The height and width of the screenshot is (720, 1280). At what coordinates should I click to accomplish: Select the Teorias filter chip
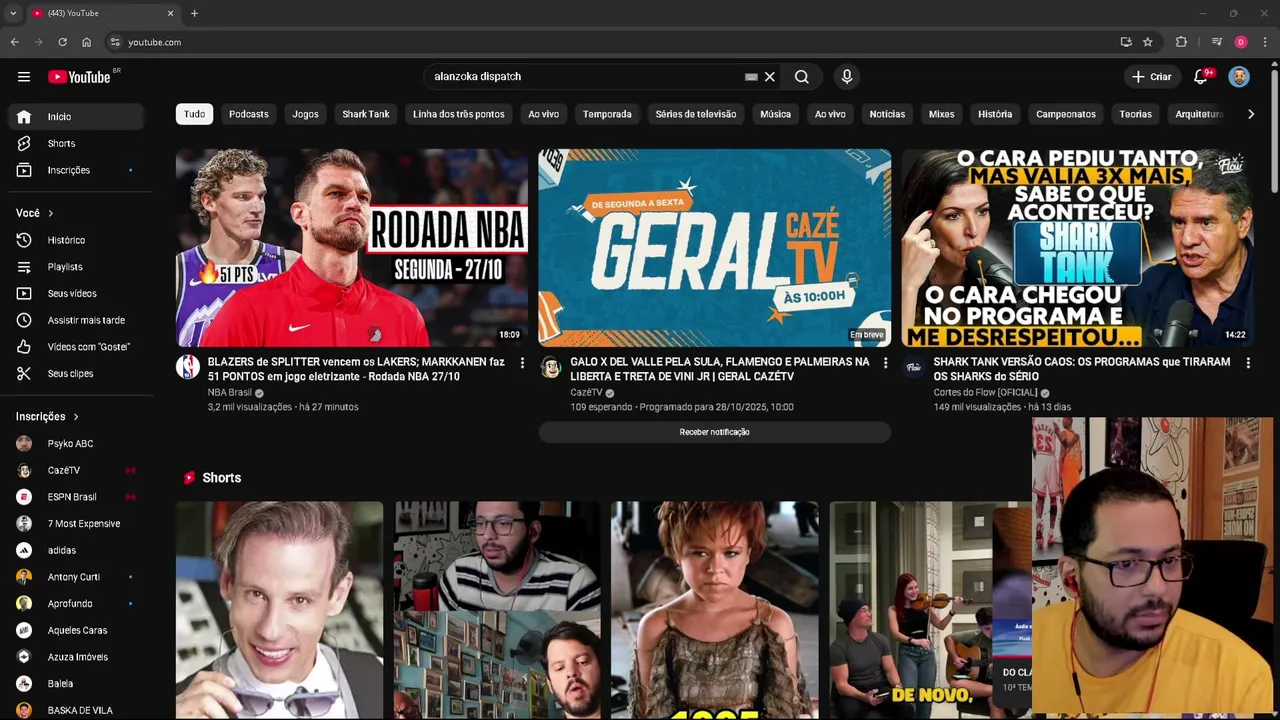(1136, 114)
